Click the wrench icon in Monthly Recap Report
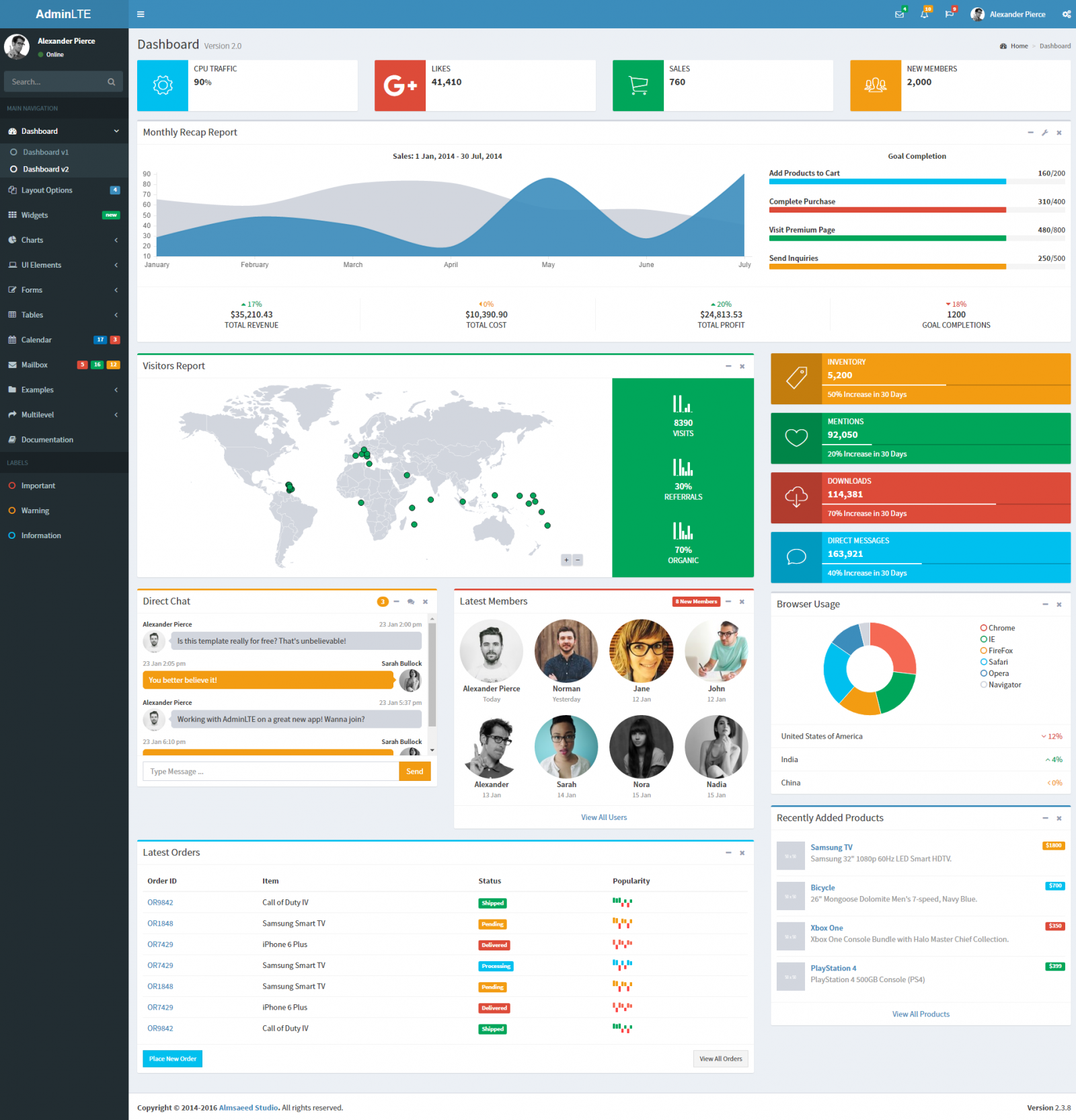This screenshot has height=1120, width=1076. [x=1044, y=133]
